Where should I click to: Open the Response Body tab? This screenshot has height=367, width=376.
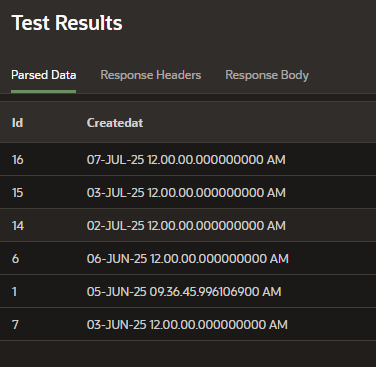click(267, 75)
